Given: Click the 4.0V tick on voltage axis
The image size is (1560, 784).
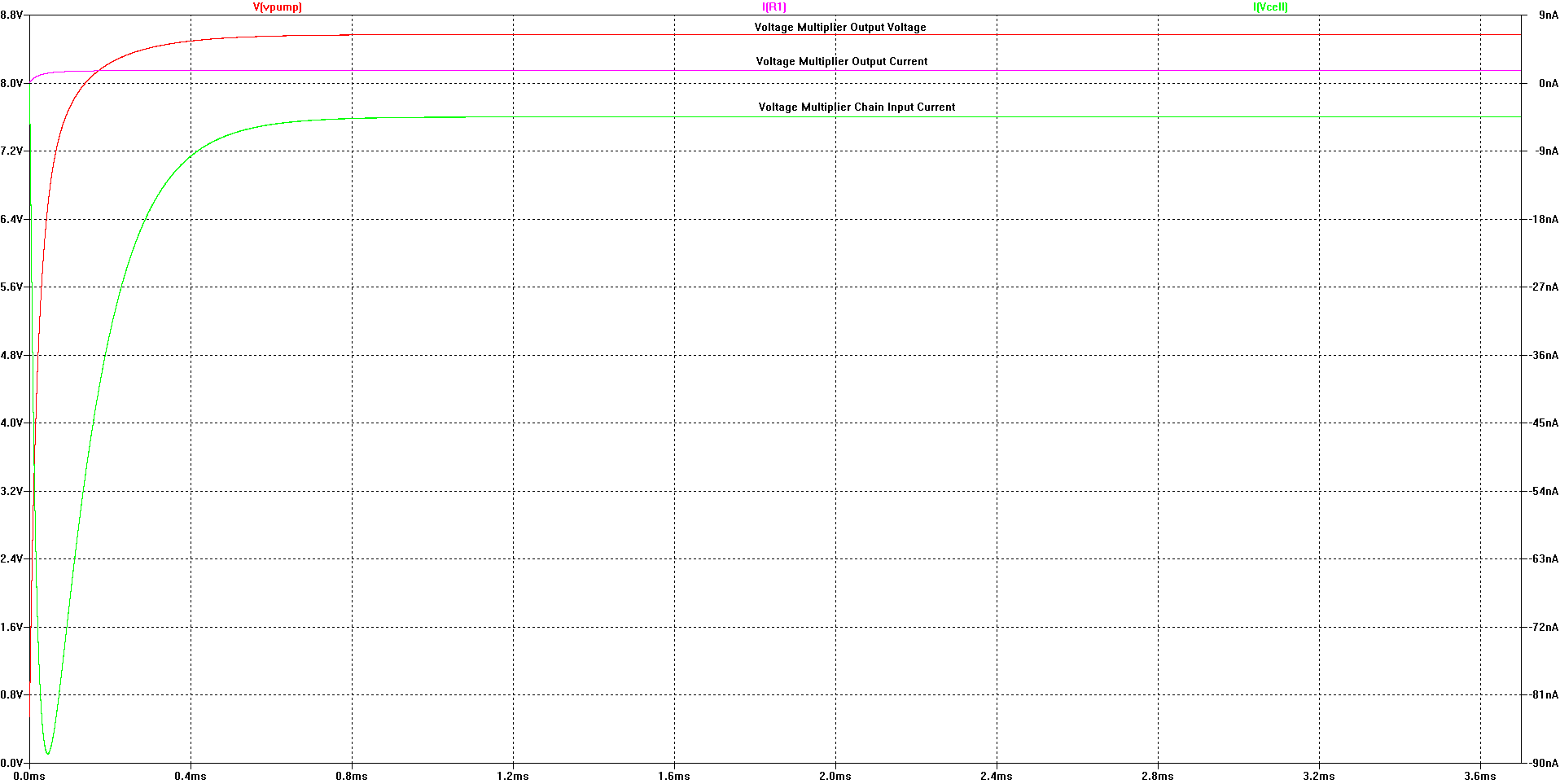Looking at the screenshot, I should (x=11, y=423).
